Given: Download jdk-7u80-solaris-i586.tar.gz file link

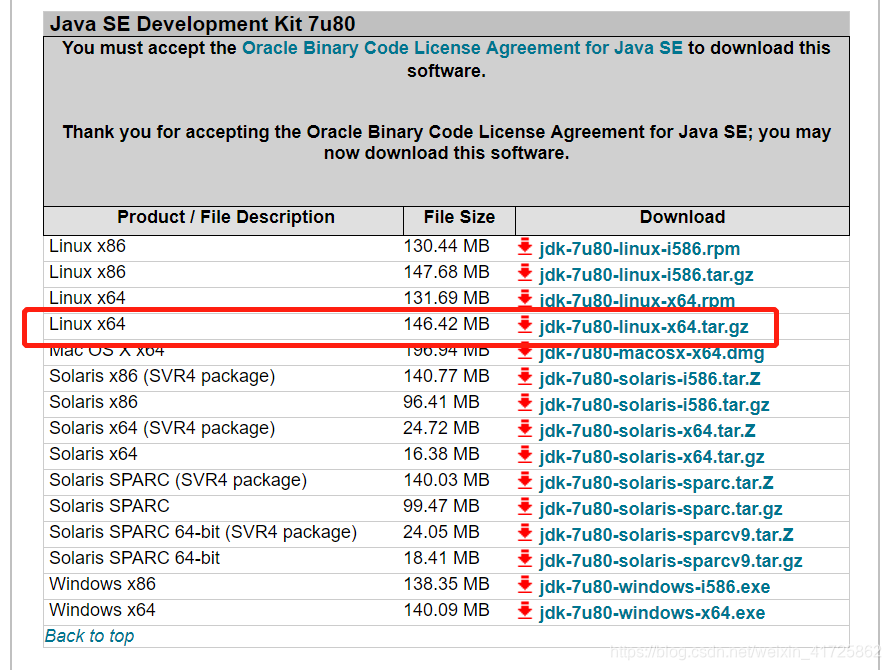Looking at the screenshot, I should click(x=654, y=405).
